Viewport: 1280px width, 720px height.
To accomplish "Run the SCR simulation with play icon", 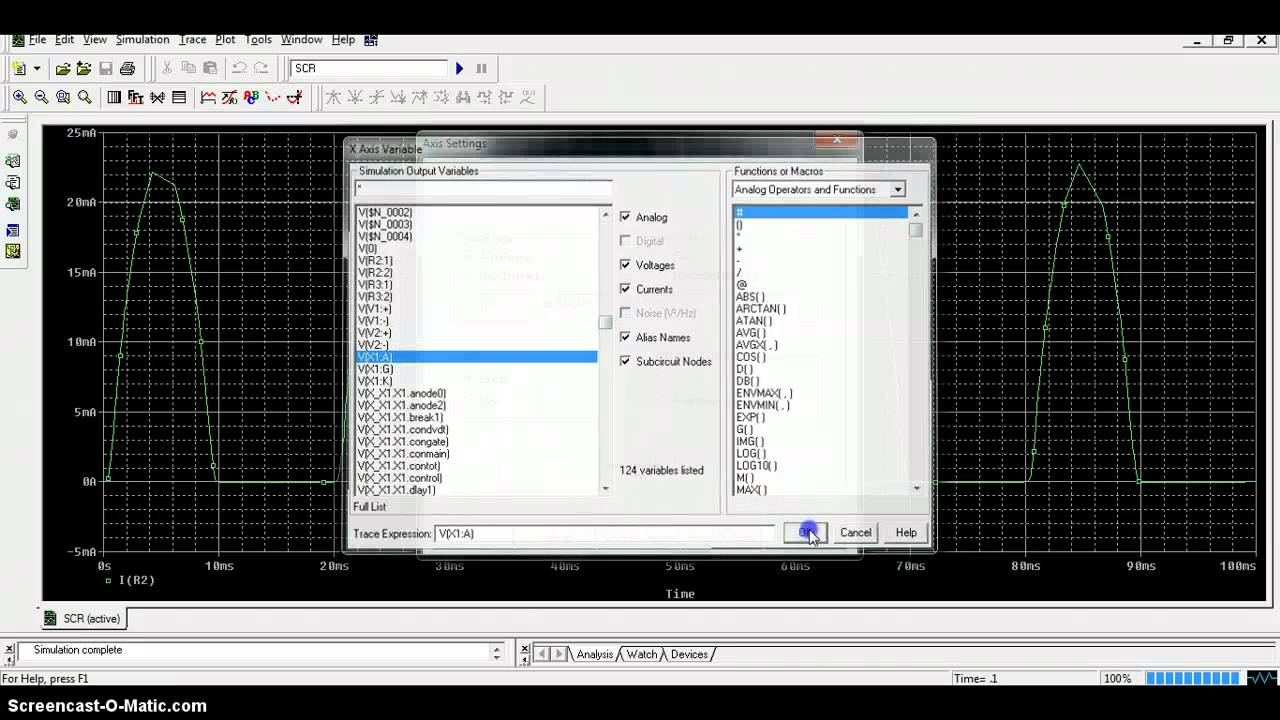I will tap(460, 68).
